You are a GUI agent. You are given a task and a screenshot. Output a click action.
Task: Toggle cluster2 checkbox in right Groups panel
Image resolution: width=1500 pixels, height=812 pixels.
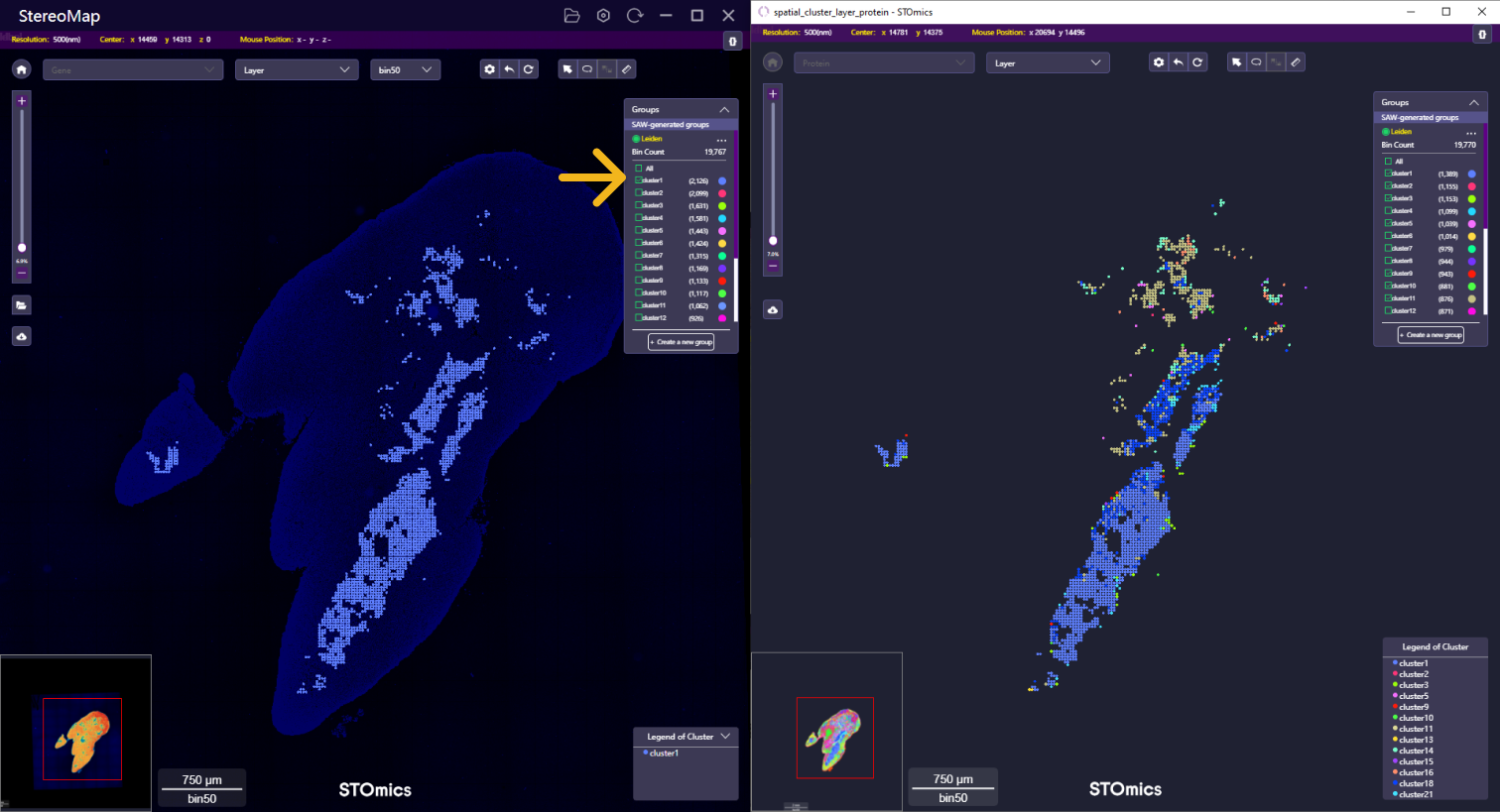1389,186
